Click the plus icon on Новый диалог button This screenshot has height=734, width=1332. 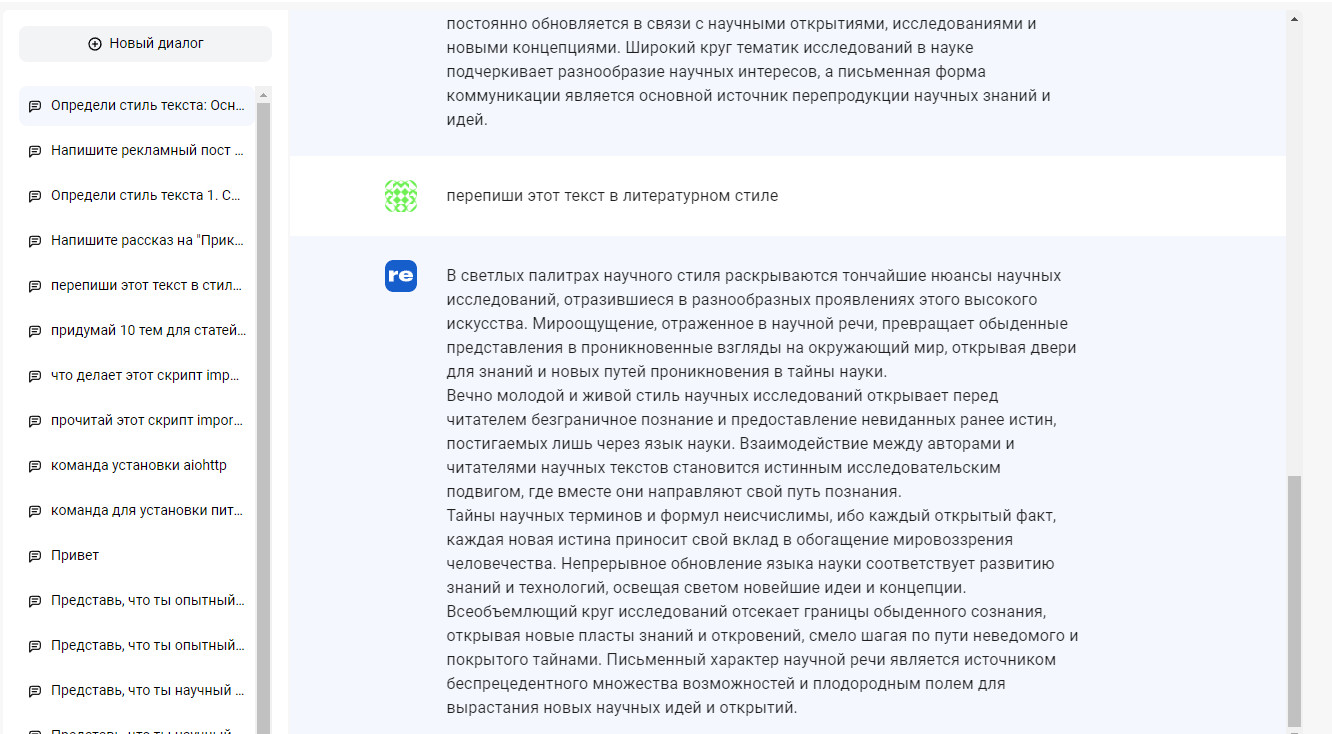pyautogui.click(x=96, y=43)
